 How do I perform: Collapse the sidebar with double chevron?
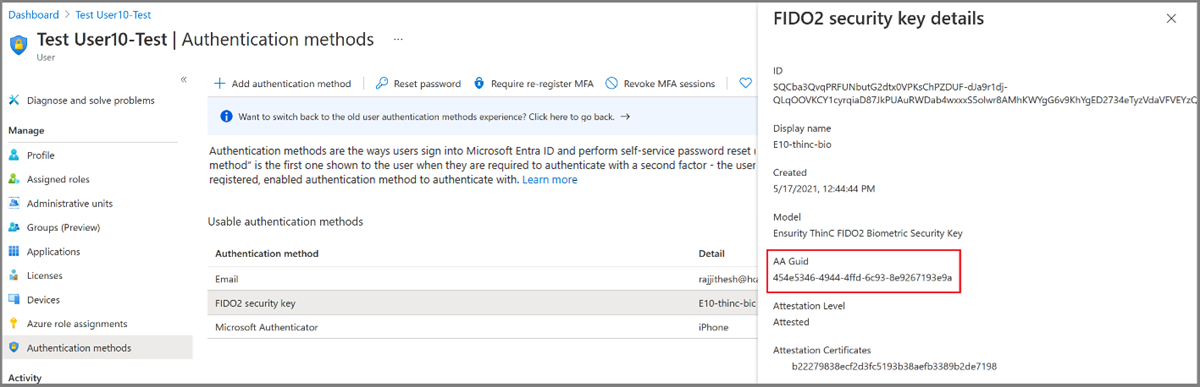click(x=184, y=79)
